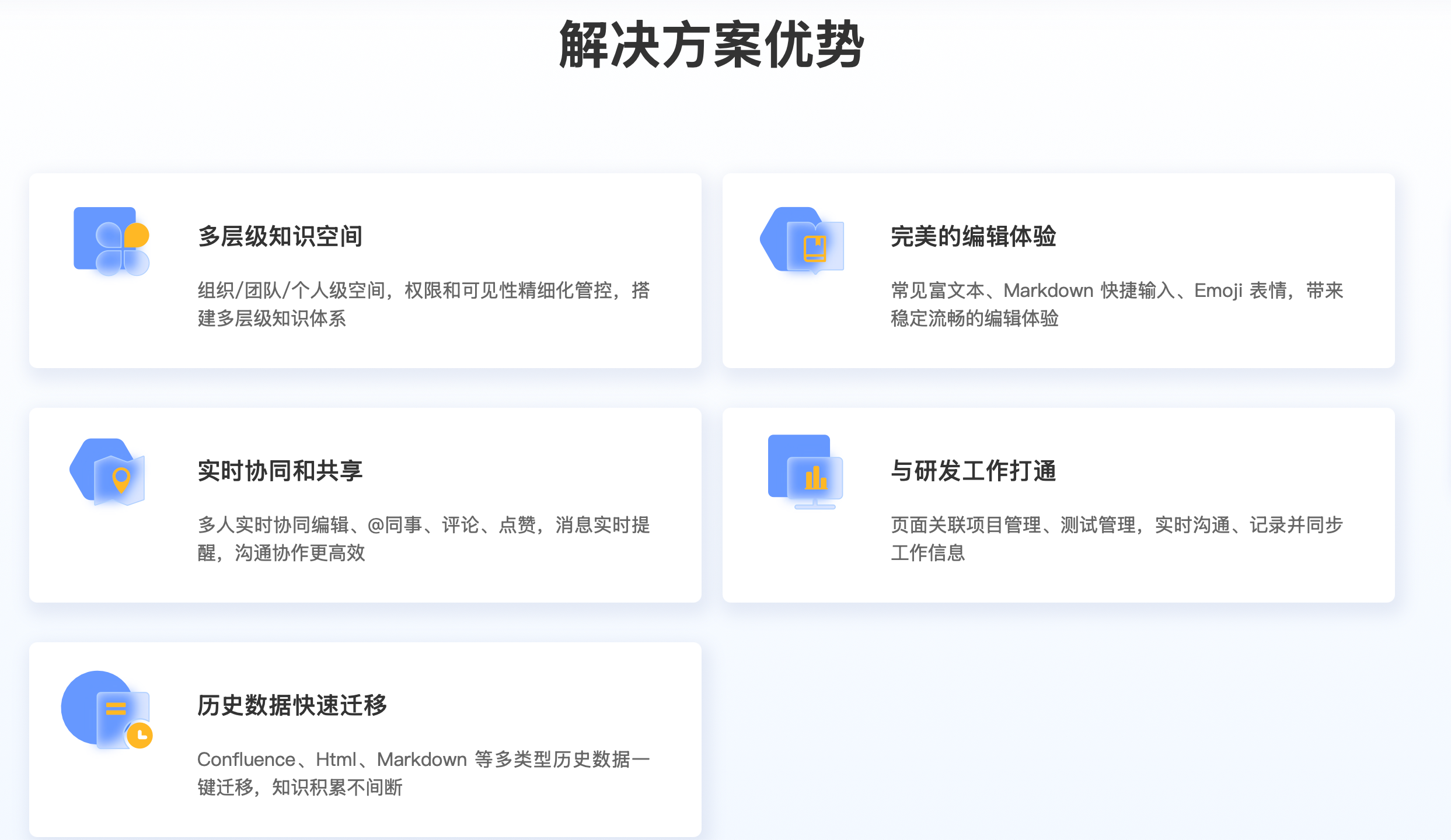
Task: Click the map pin collaboration icon
Action: [109, 472]
